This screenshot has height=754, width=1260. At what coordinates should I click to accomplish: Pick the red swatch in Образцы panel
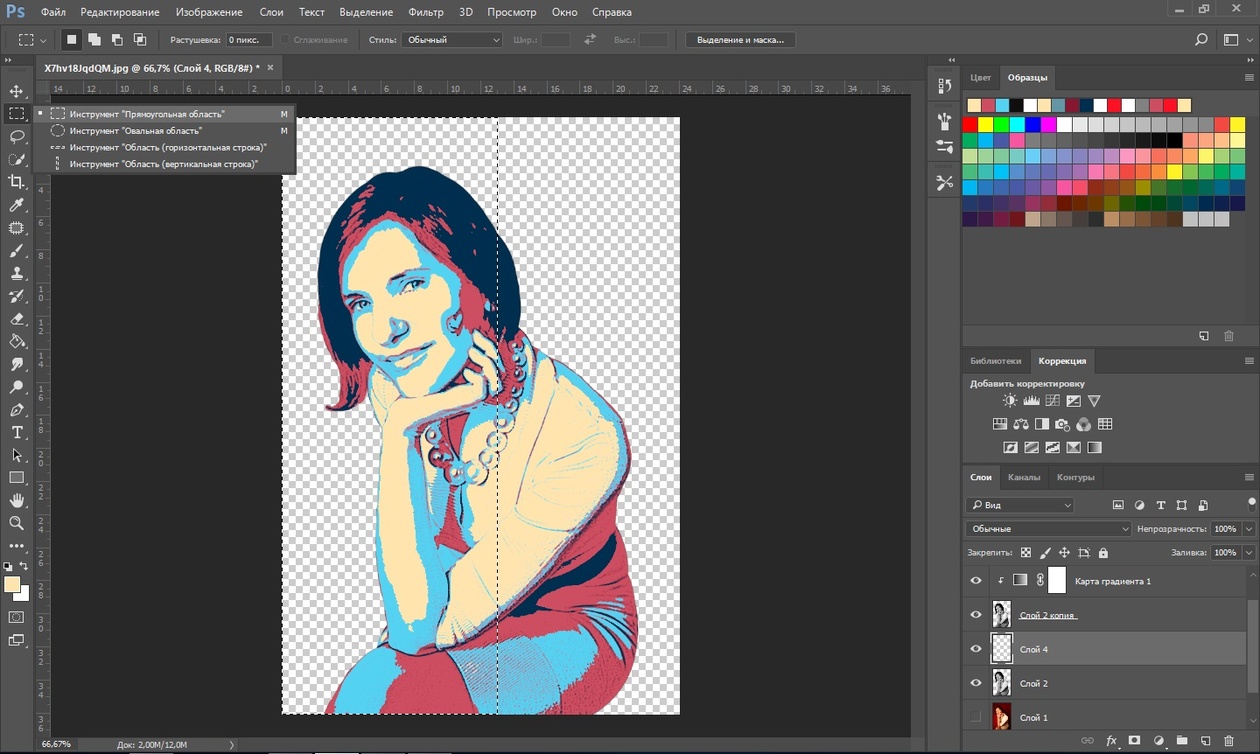(970, 125)
